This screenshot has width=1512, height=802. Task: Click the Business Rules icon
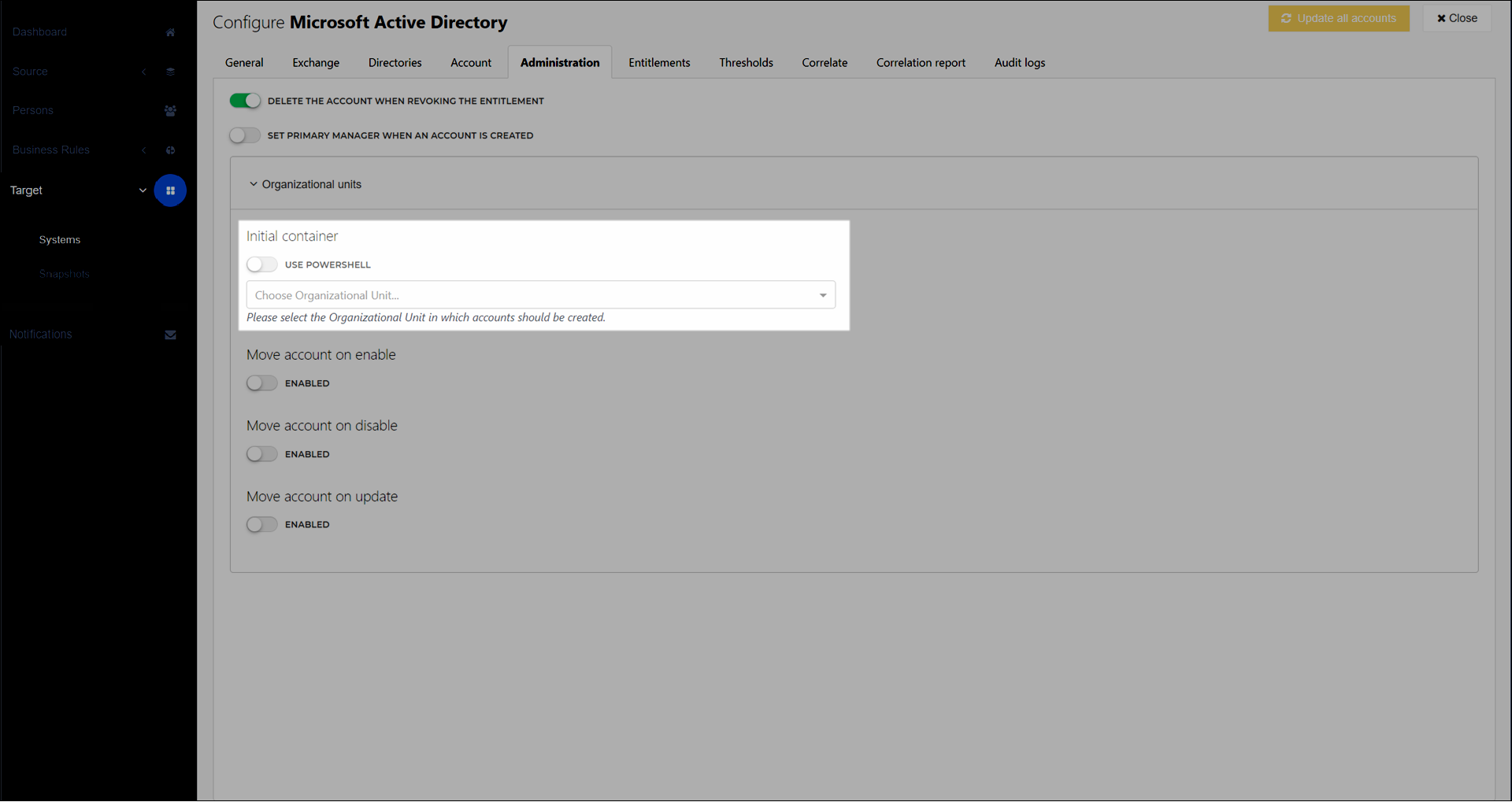point(170,150)
